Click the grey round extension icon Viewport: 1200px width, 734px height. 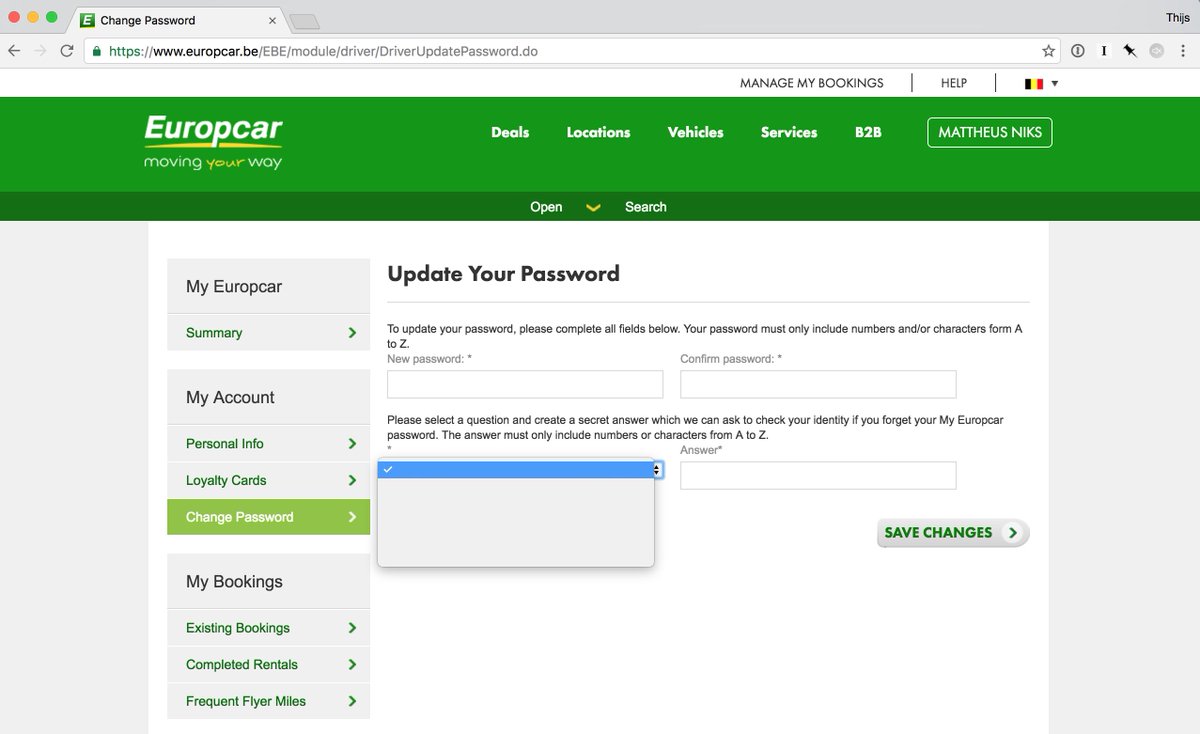click(x=1156, y=51)
